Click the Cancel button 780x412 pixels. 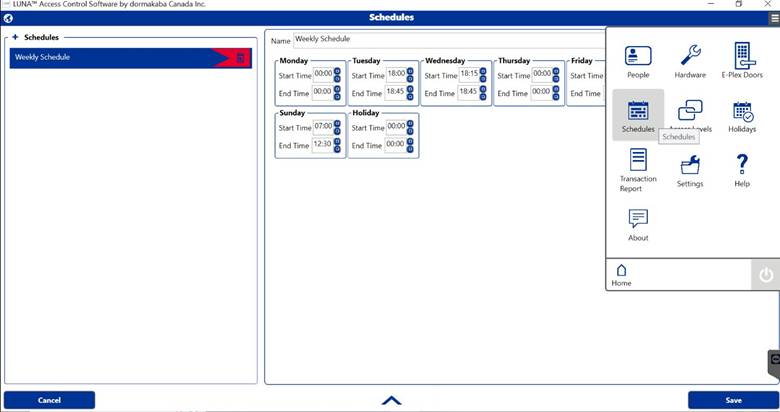(49, 400)
